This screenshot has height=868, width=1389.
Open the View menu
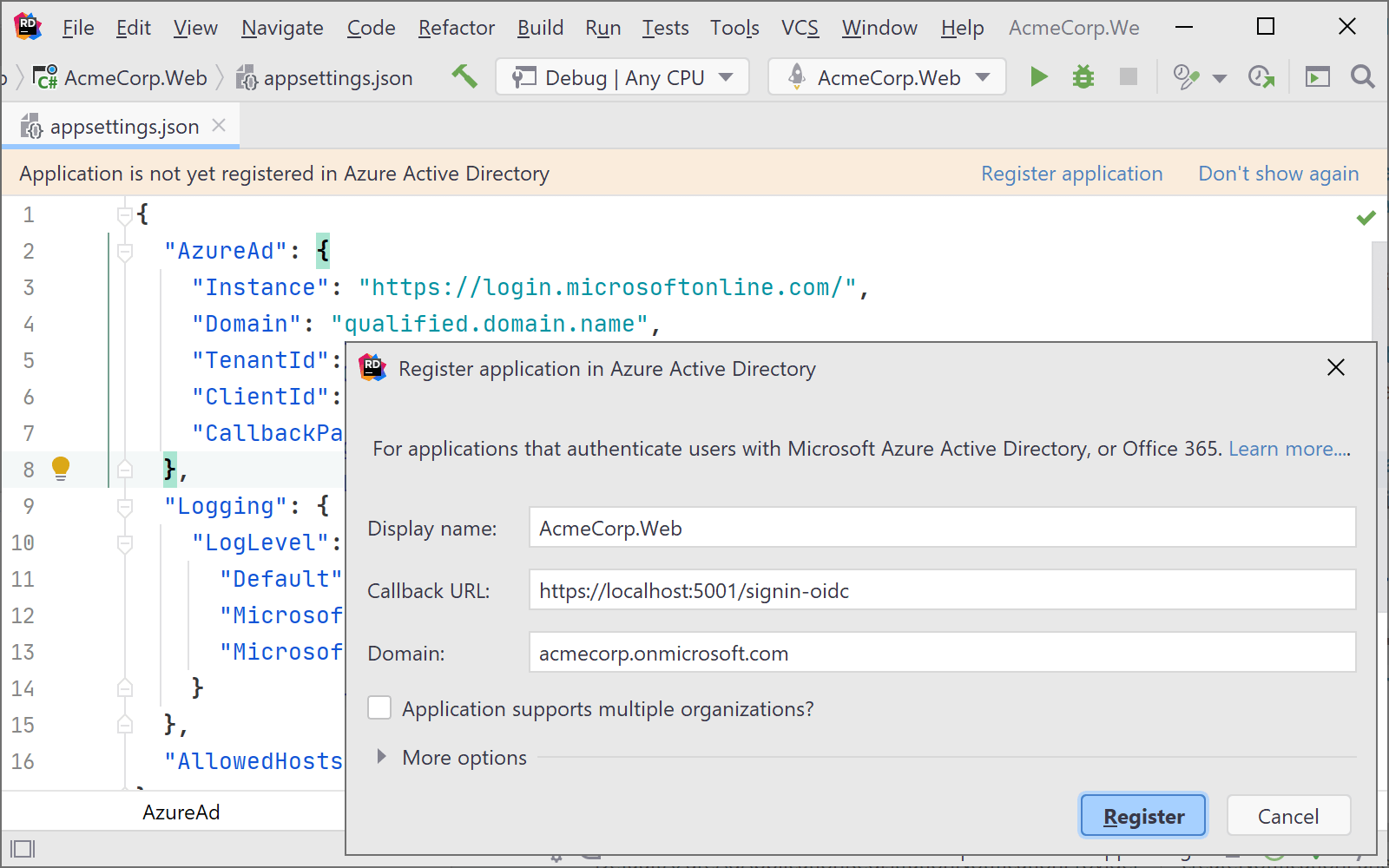[x=195, y=28]
